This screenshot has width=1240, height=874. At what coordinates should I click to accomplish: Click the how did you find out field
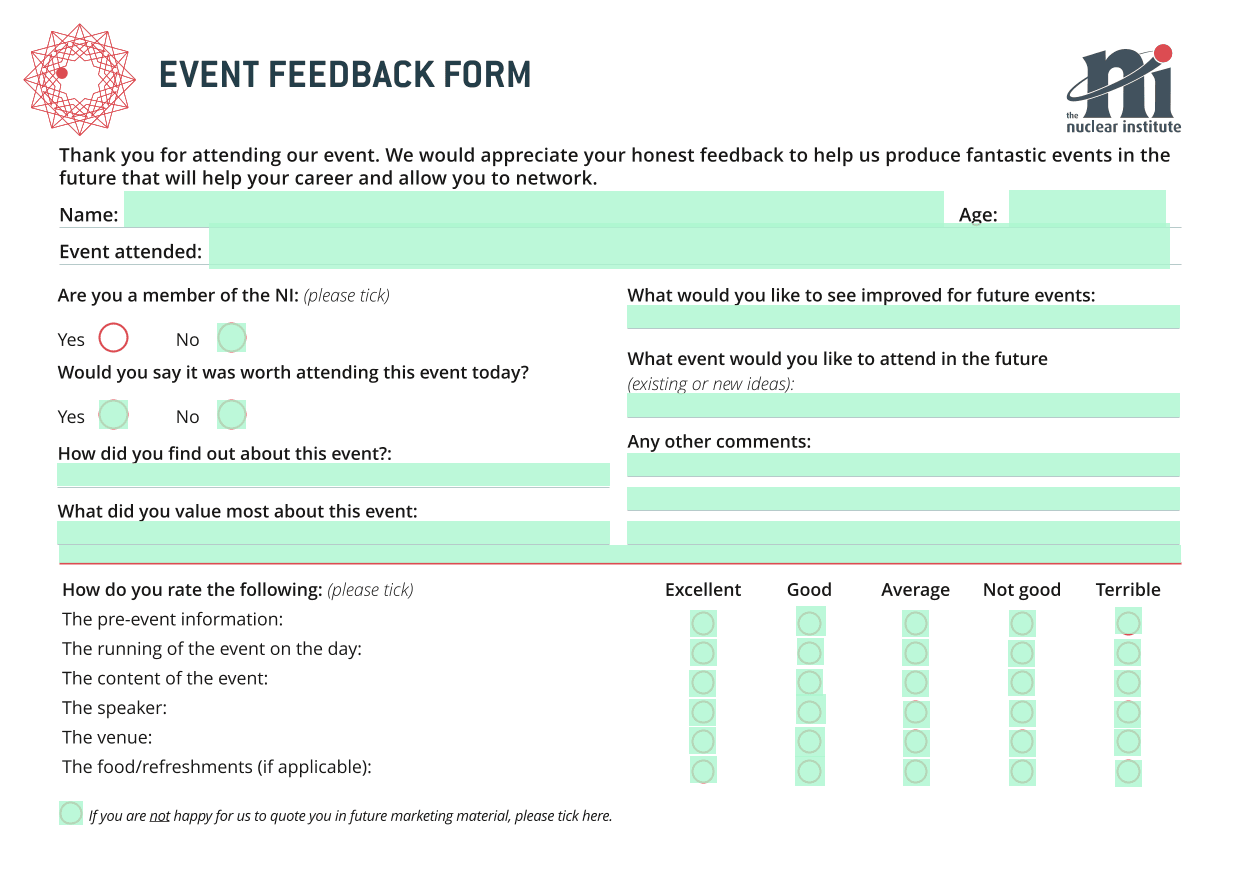[333, 475]
